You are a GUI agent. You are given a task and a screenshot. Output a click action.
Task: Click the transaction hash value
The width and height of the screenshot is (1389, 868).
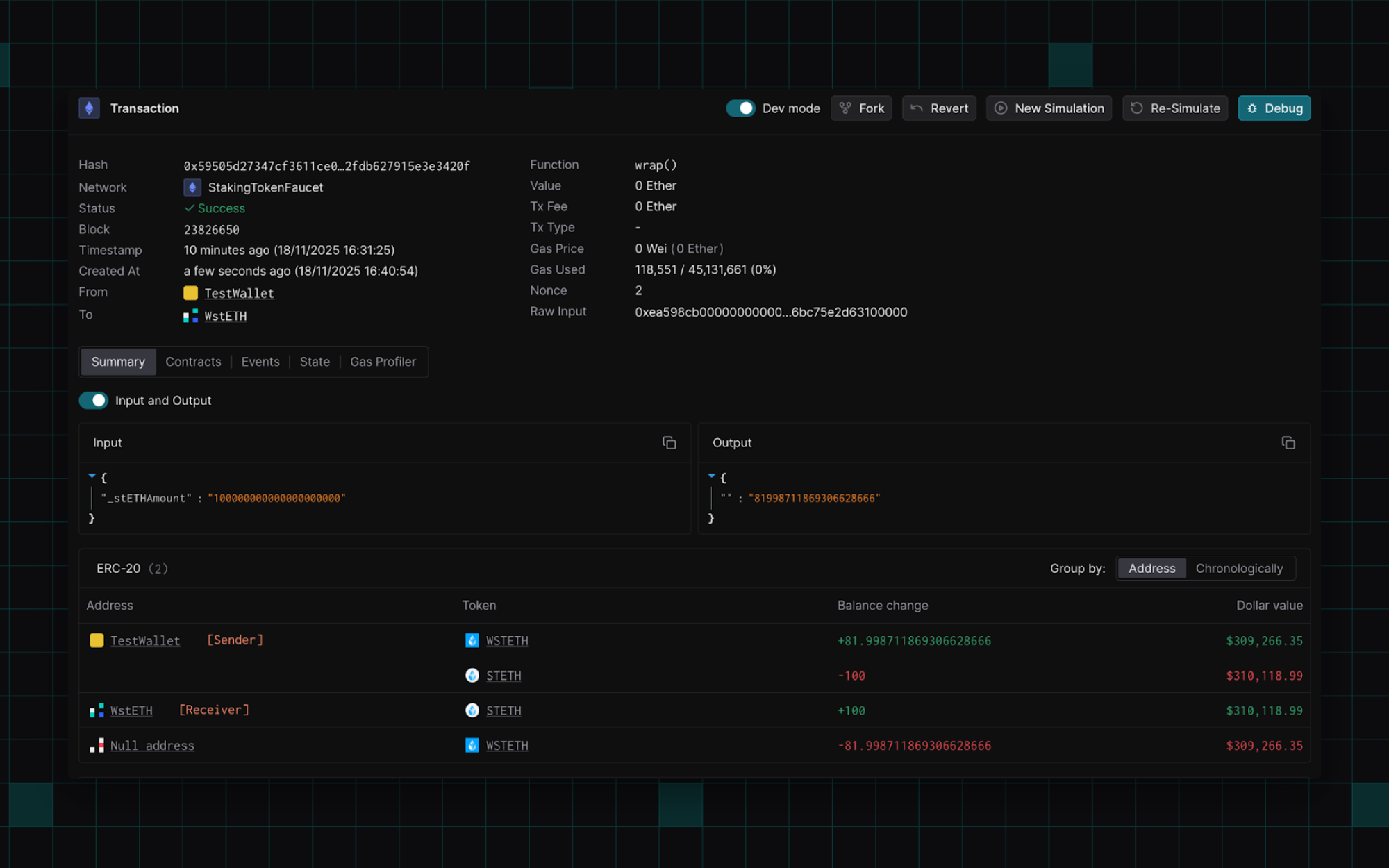click(x=326, y=166)
